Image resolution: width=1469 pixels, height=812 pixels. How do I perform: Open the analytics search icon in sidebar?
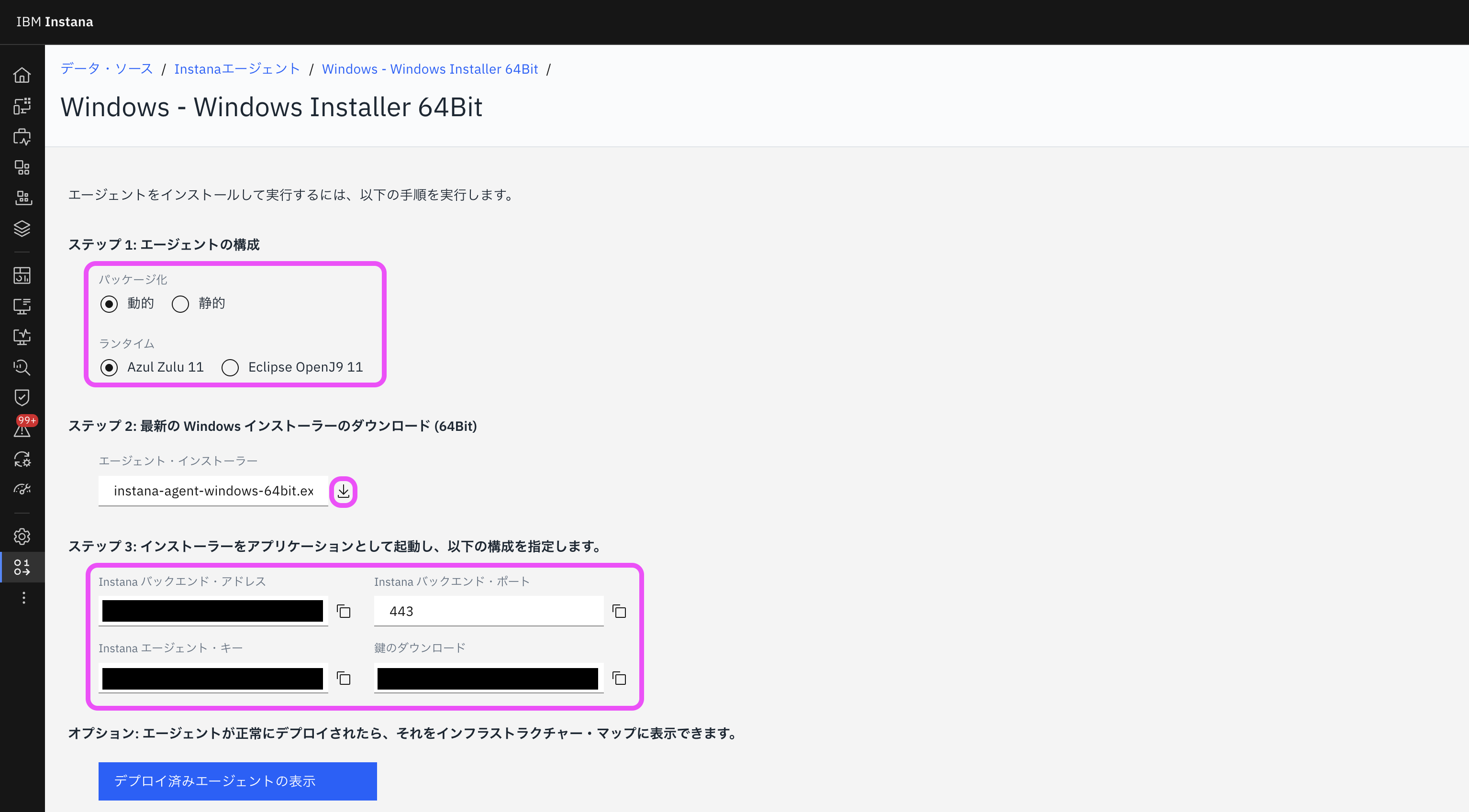(22, 367)
